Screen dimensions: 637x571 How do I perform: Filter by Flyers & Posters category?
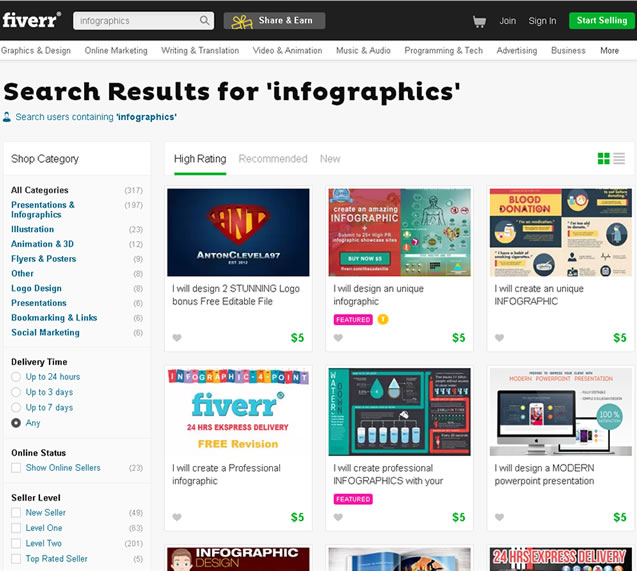(x=43, y=259)
